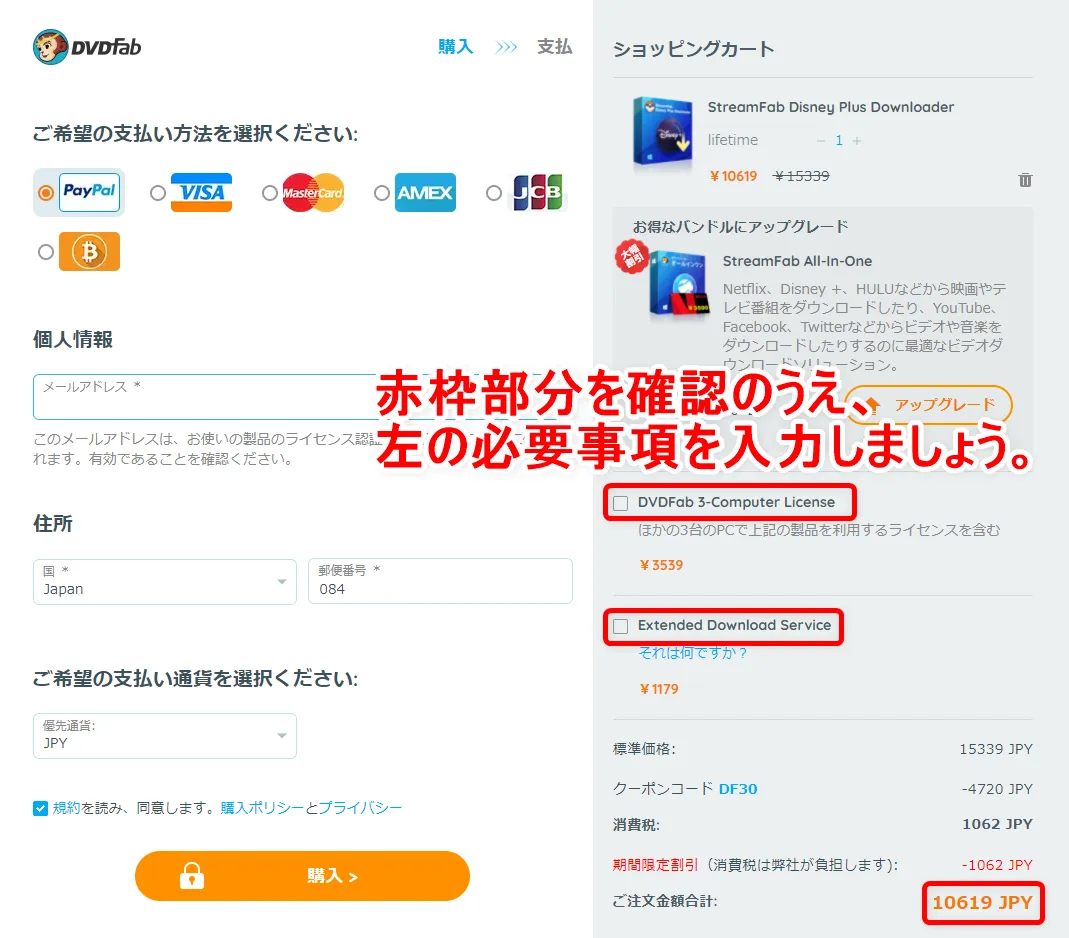Screen dimensions: 1069x938
Task: Decrease quantity with the minus stepper
Action: coord(821,140)
